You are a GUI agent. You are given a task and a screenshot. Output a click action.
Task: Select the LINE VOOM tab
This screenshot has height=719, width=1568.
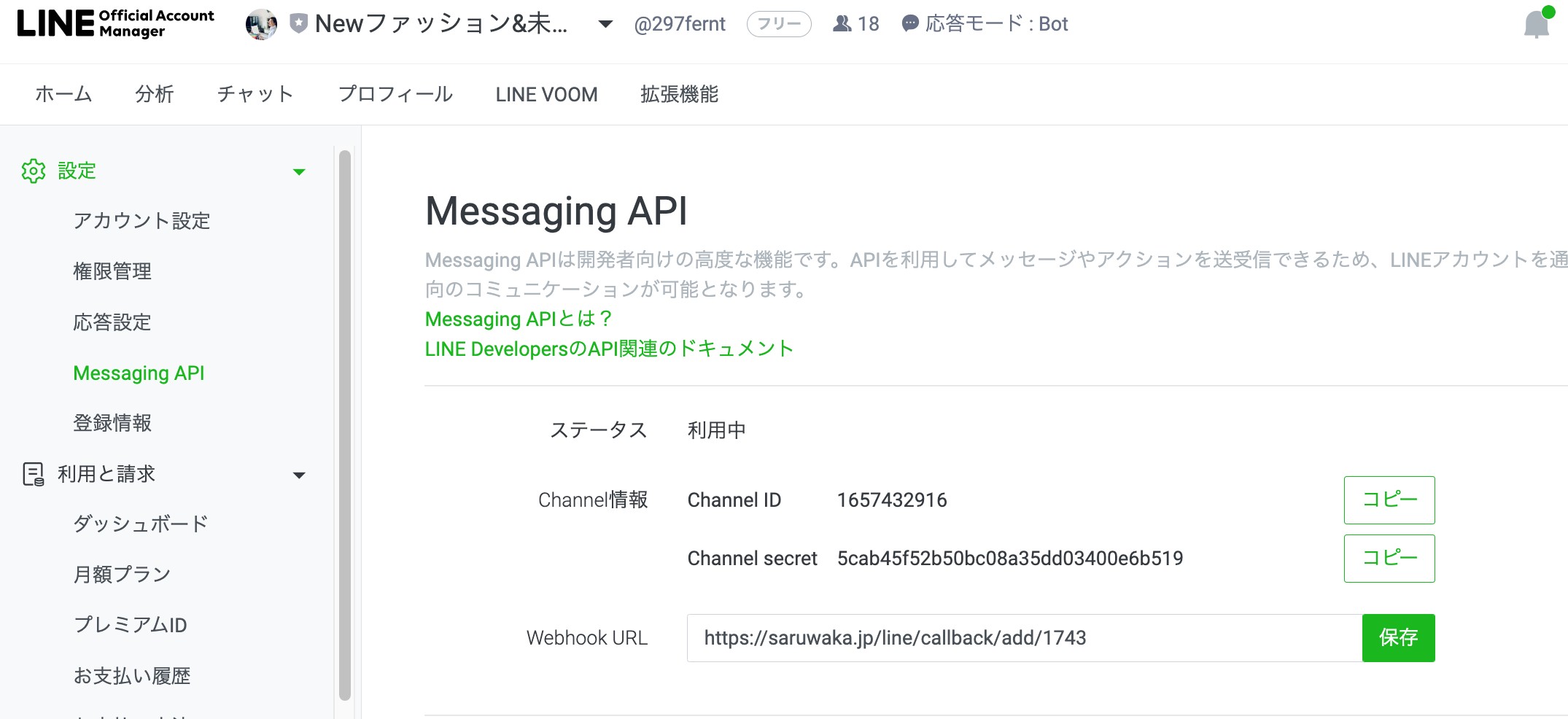[546, 95]
